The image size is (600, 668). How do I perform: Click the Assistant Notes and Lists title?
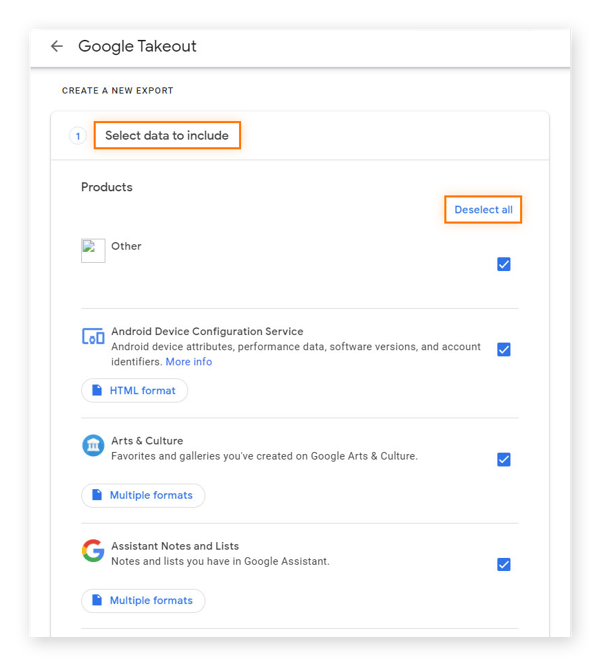[x=175, y=546]
